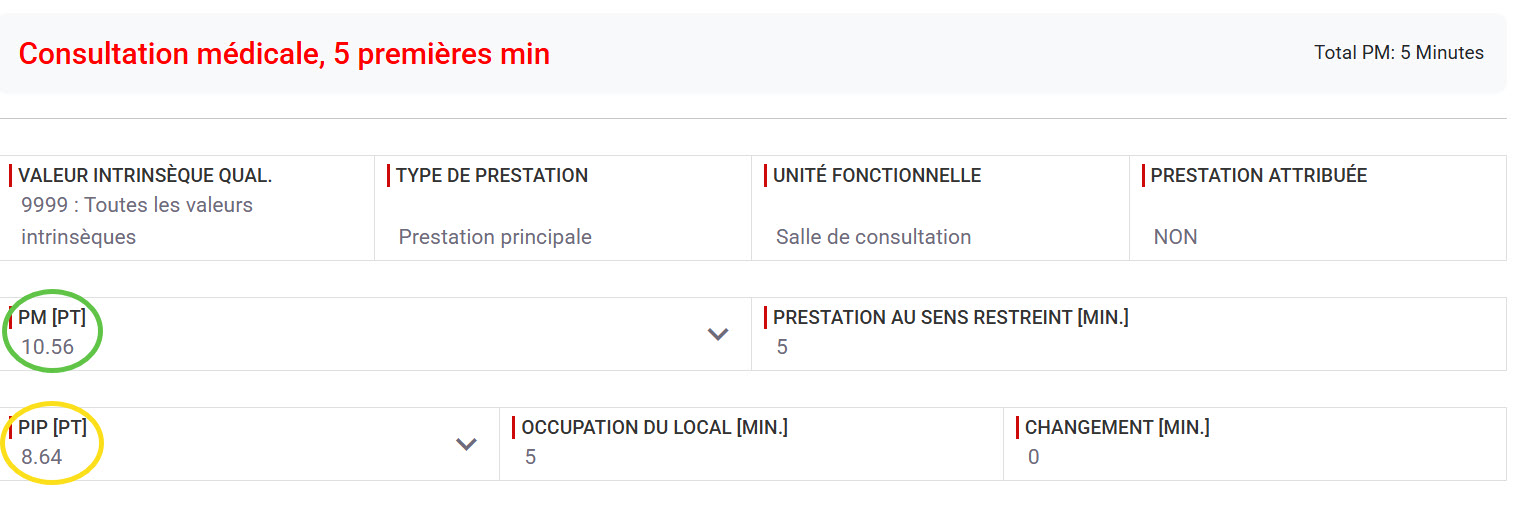Select the 9999 Toutes les valeurs intrinsèques text
Screen dimensions: 1518x511
137,221
